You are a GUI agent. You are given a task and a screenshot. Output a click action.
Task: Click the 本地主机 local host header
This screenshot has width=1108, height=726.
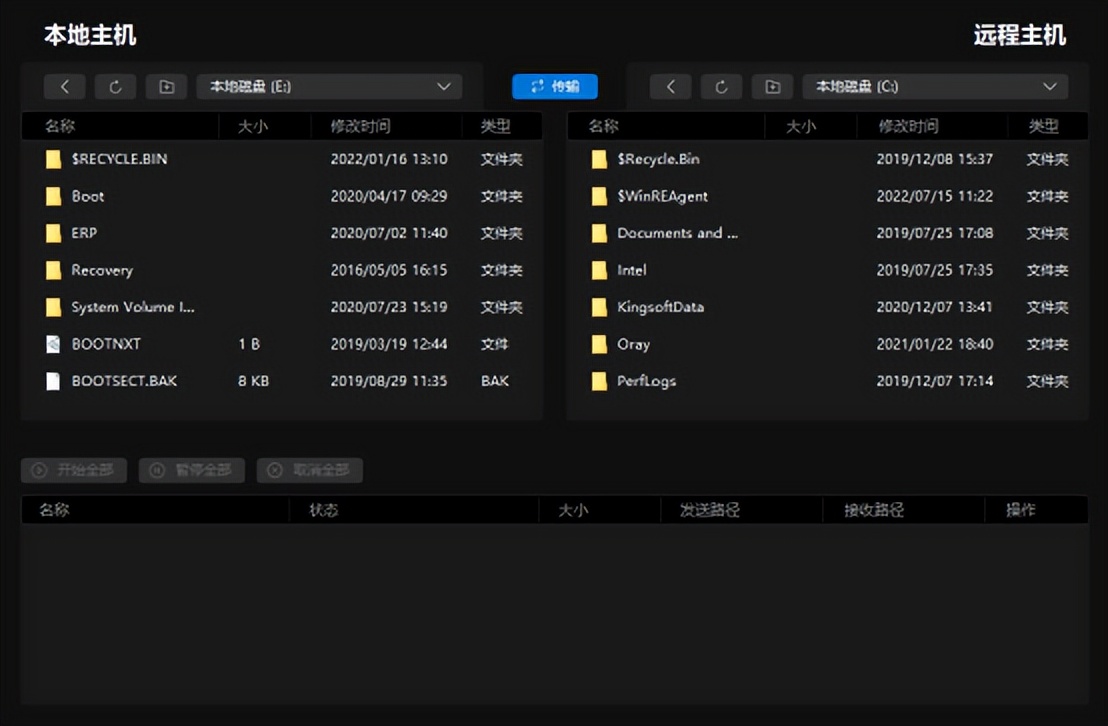[x=88, y=35]
